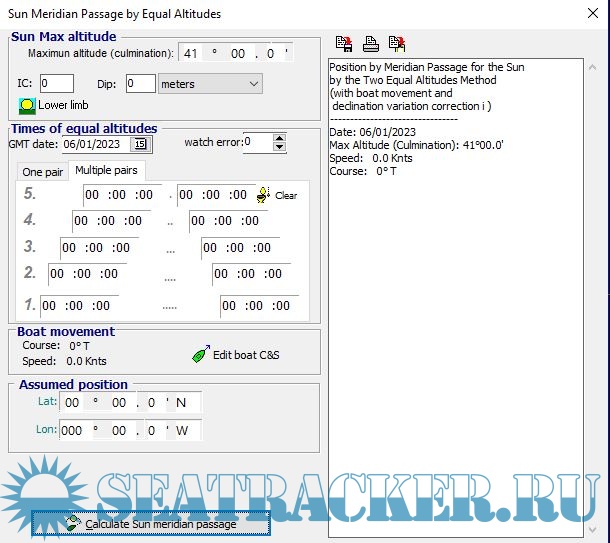Toggle the Lower limb sun icon
This screenshot has width=610, height=543.
[26, 105]
